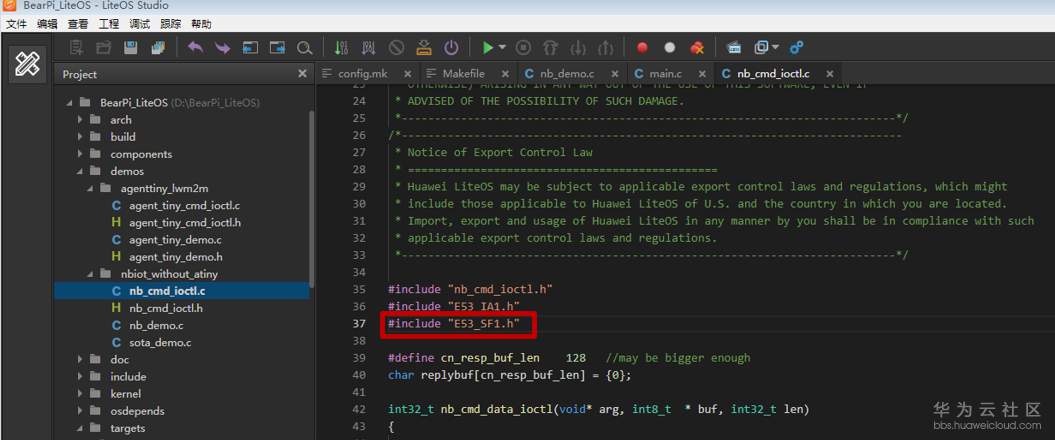The width and height of the screenshot is (1055, 440).
Task: Expand the include folder
Action: pos(80,377)
